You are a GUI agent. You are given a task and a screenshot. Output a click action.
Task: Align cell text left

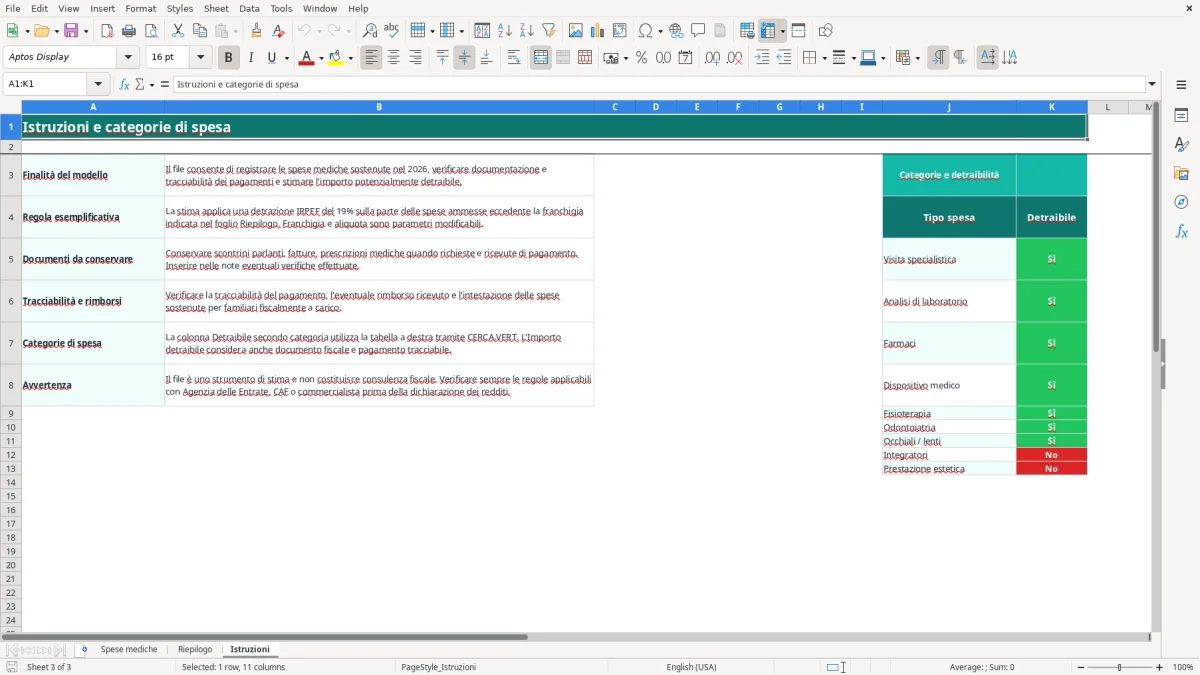[371, 58]
